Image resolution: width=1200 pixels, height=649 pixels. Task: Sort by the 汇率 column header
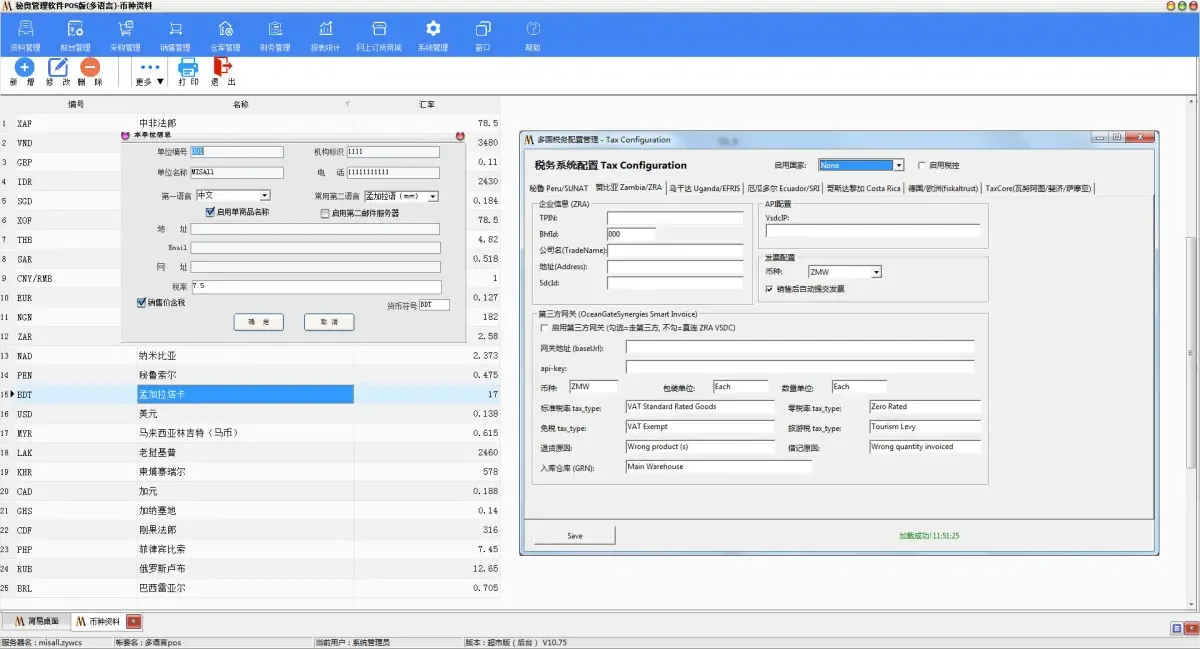[427, 104]
